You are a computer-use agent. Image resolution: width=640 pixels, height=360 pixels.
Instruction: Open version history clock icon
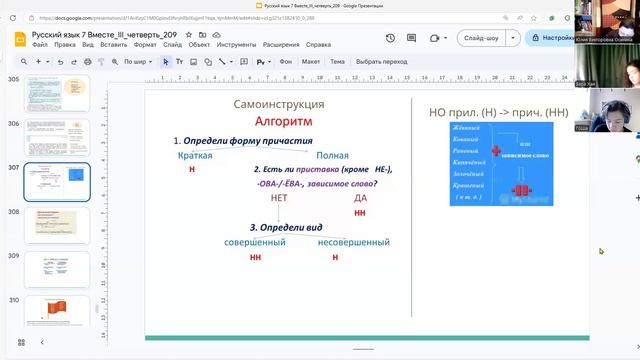pos(390,38)
